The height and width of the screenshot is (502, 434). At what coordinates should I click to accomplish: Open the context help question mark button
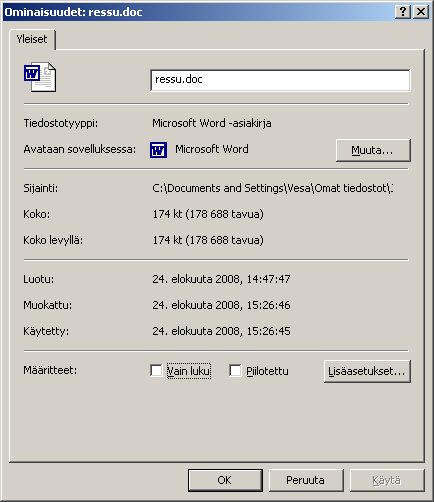403,12
